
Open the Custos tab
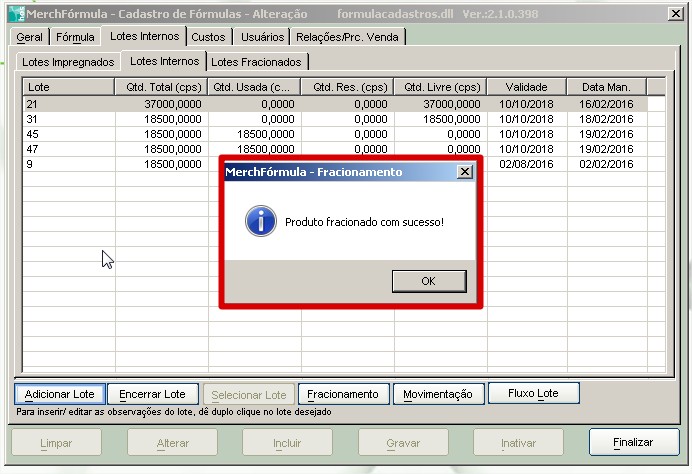(x=208, y=37)
